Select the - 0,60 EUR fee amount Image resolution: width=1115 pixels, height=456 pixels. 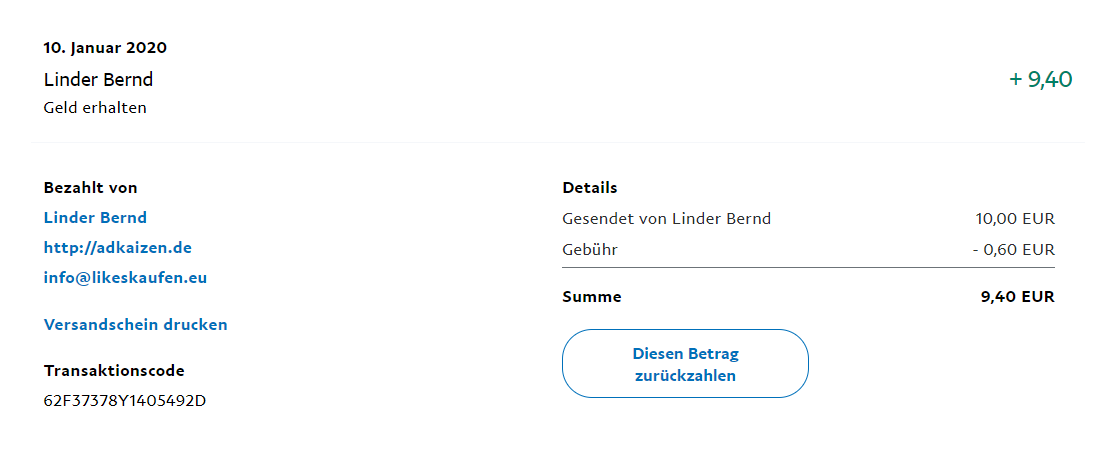[x=1013, y=249]
